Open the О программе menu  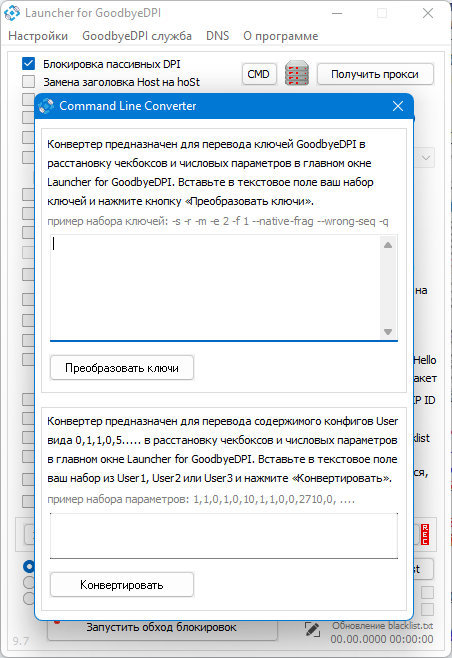[280, 36]
